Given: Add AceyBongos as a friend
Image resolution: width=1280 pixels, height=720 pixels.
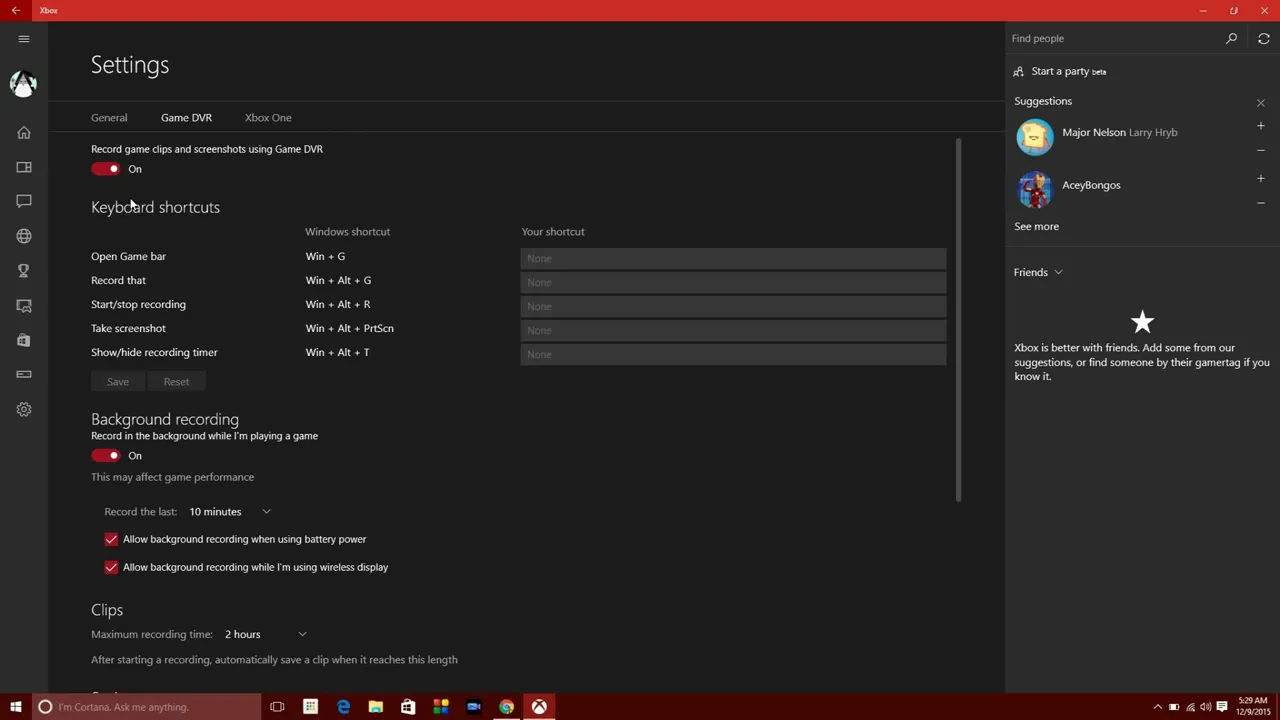Looking at the screenshot, I should [x=1260, y=178].
